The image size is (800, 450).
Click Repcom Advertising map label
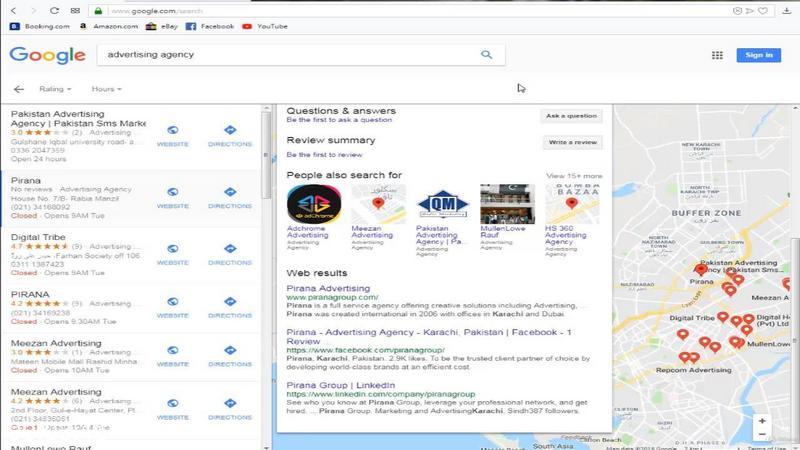coord(693,370)
